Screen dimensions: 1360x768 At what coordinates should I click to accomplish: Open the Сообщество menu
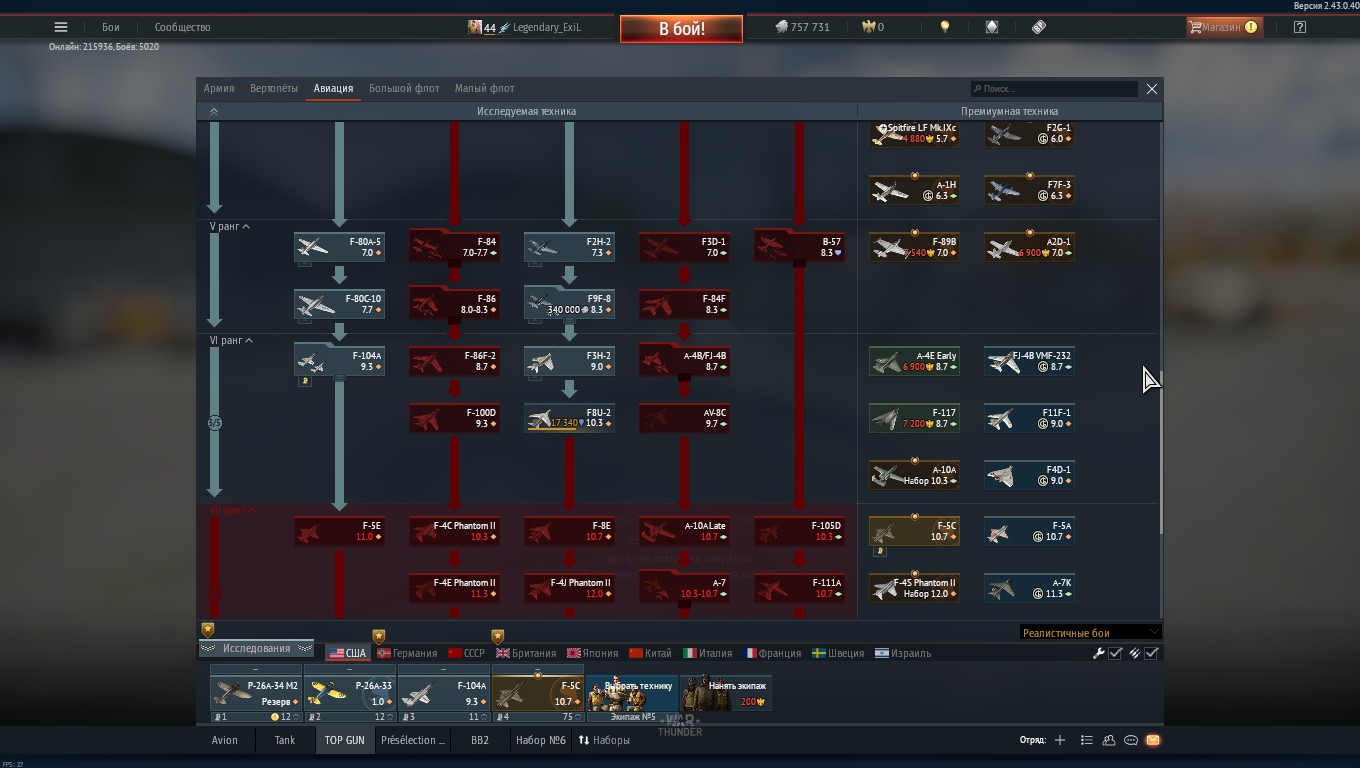[x=182, y=27]
